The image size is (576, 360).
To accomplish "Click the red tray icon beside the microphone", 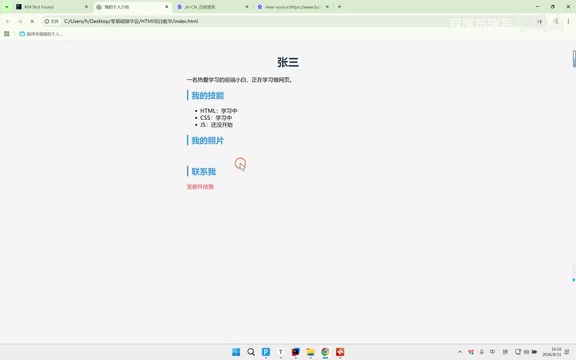I will (x=471, y=352).
